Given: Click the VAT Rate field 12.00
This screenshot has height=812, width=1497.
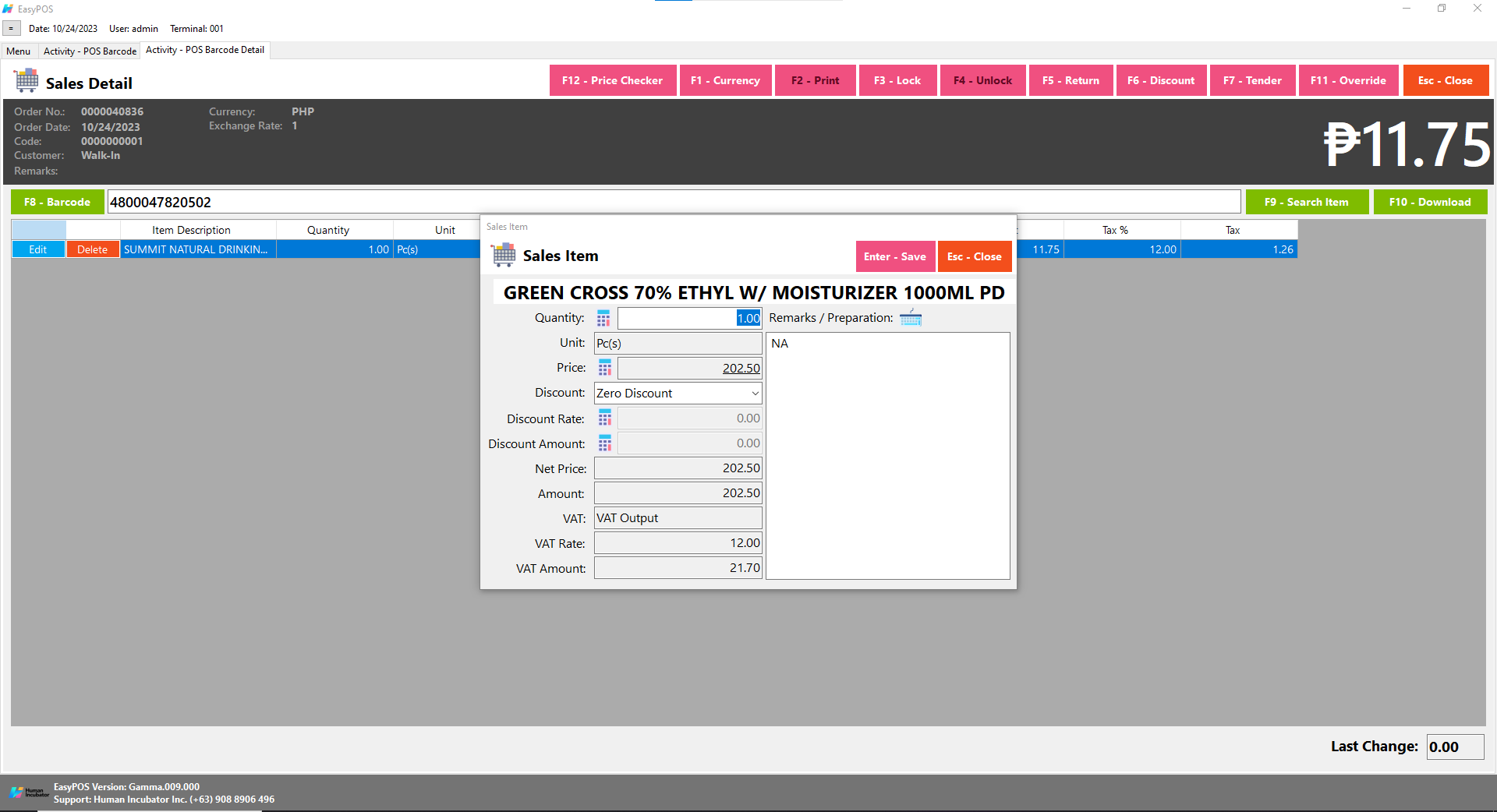Looking at the screenshot, I should click(678, 543).
